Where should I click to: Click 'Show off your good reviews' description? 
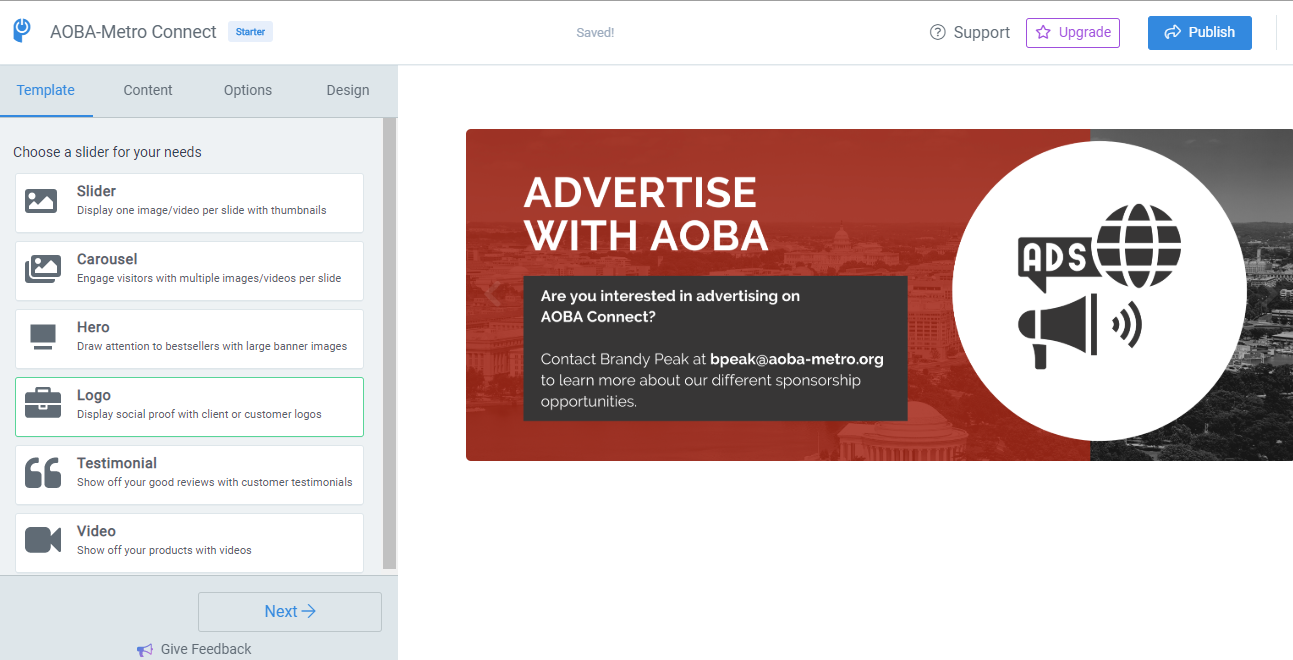[x=214, y=482]
